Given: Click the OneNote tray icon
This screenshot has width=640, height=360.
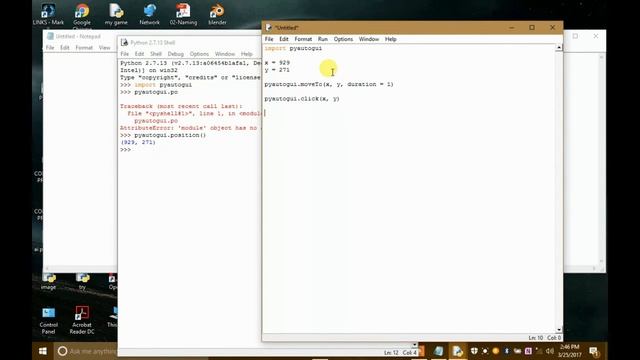Looking at the screenshot, I should (x=528, y=351).
